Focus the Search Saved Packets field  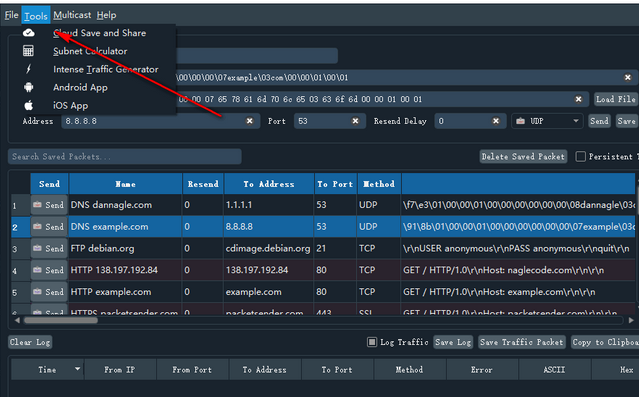coord(125,157)
